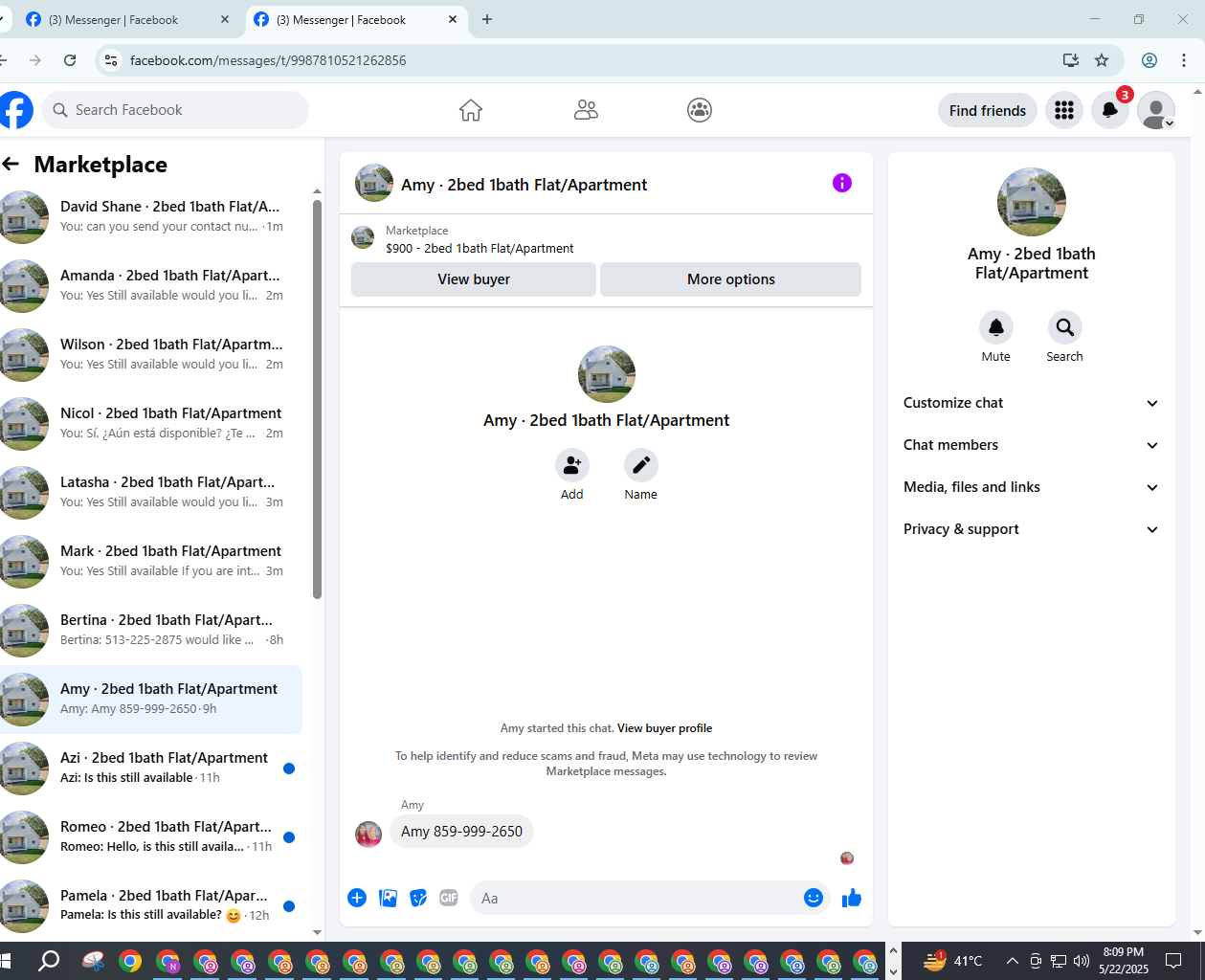The image size is (1205, 980).
Task: Click the conversation list scrollbar
Action: [317, 399]
